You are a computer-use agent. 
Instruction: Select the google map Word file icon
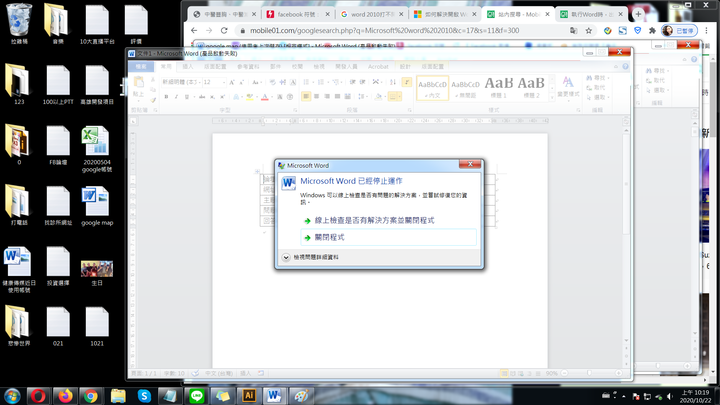tap(97, 206)
